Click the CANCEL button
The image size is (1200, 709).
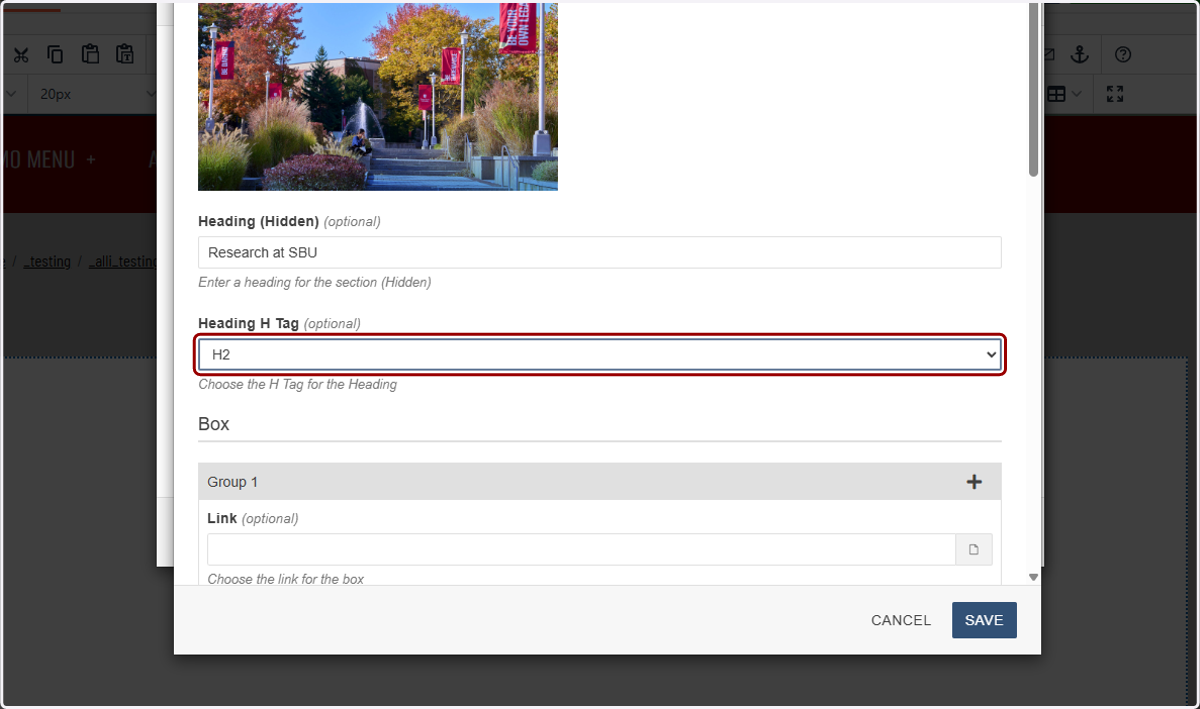(901, 620)
